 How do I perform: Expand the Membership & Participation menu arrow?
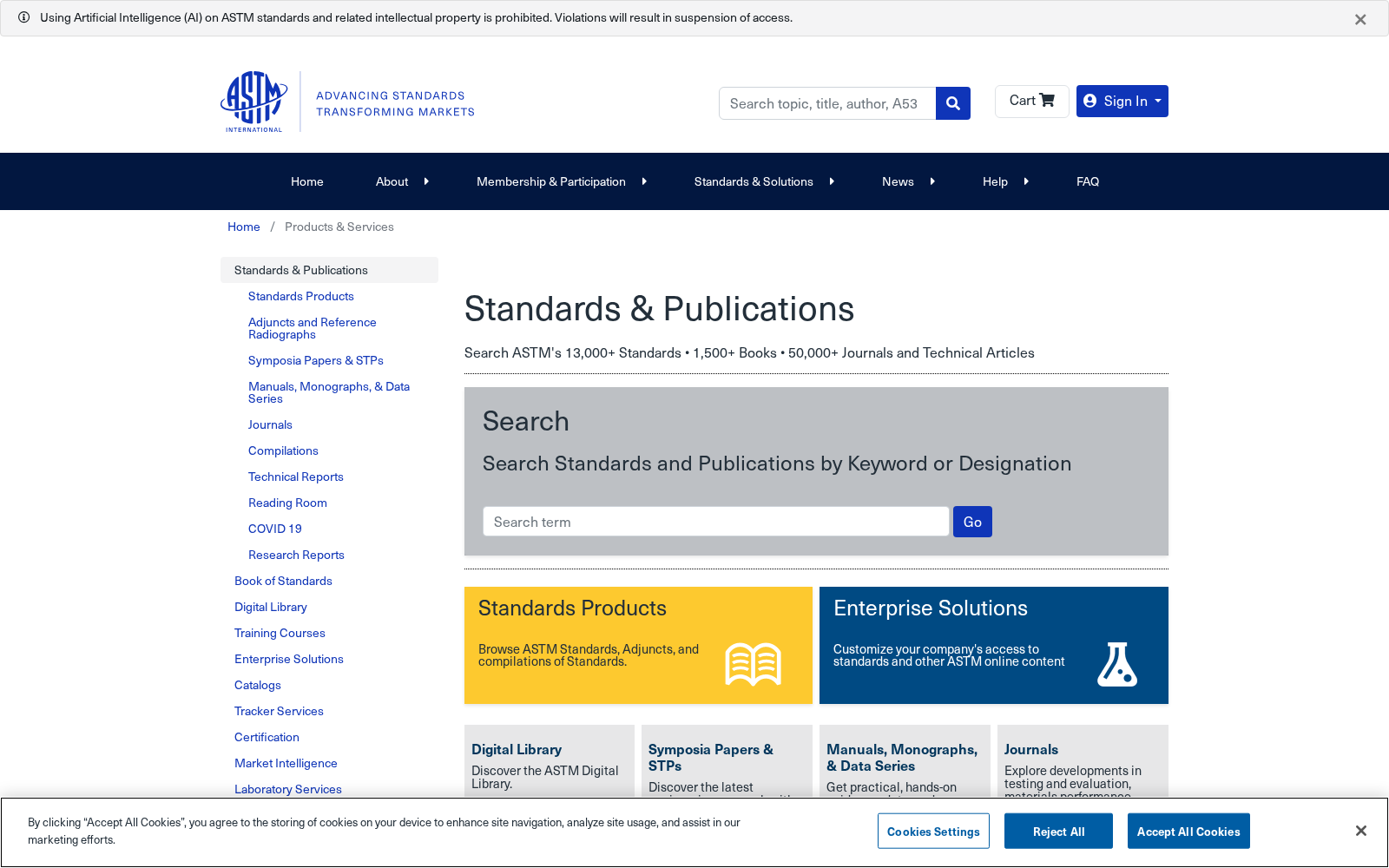tap(644, 181)
